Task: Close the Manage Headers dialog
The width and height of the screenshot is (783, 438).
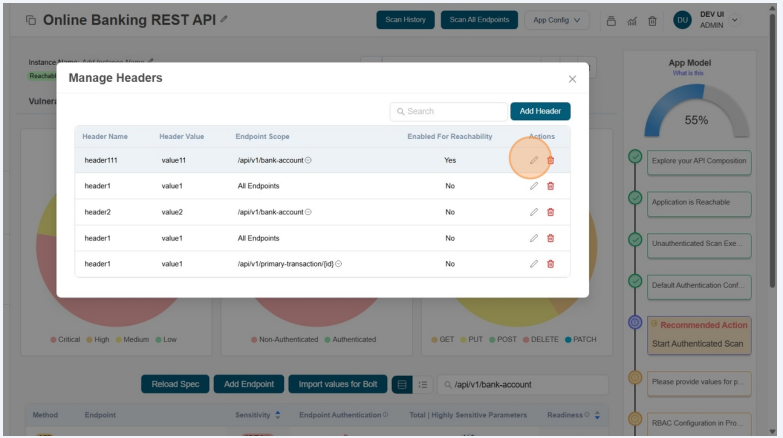Action: pos(572,79)
